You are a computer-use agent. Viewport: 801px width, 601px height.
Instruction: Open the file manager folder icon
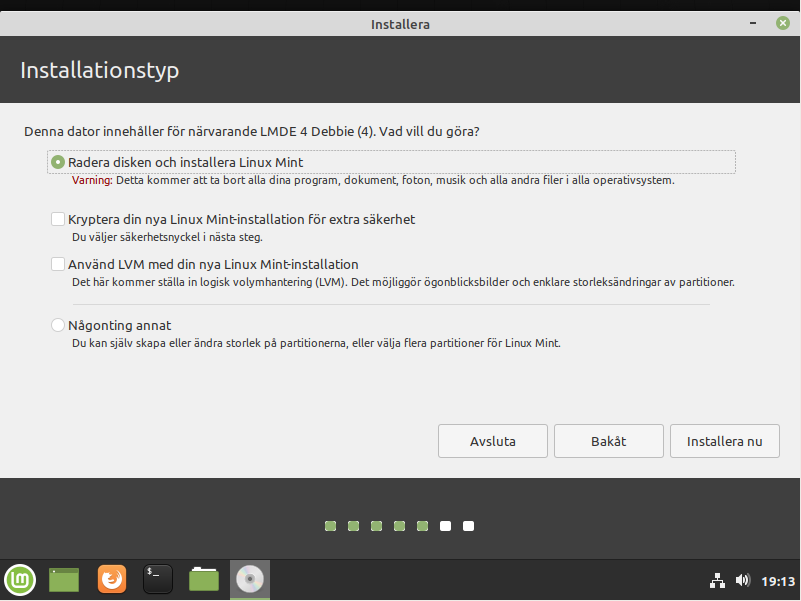pos(204,579)
